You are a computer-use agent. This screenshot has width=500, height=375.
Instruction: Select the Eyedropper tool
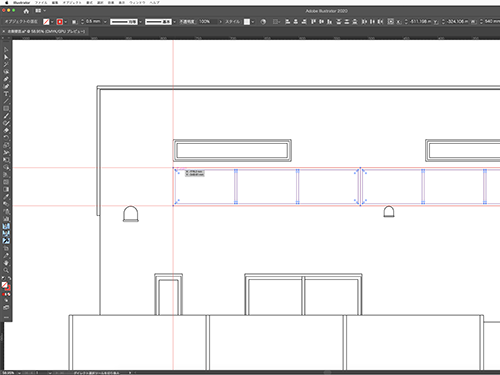(x=6, y=197)
